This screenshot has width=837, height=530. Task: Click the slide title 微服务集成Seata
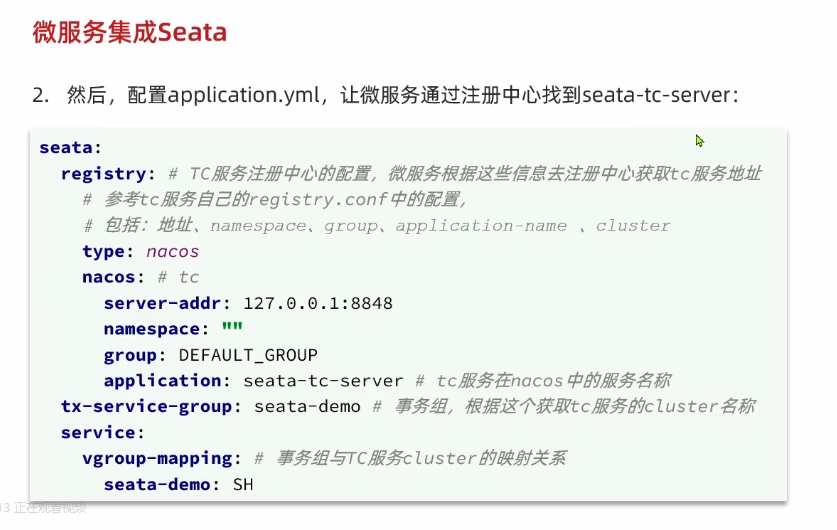pos(129,33)
